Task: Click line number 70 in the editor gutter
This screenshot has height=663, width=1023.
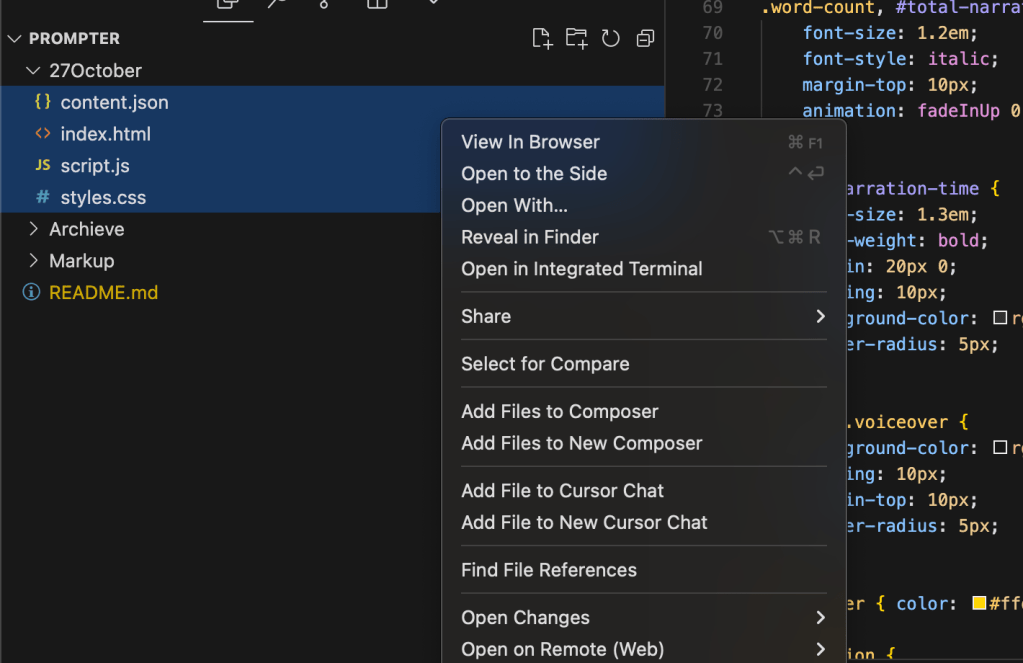Action: (x=712, y=33)
